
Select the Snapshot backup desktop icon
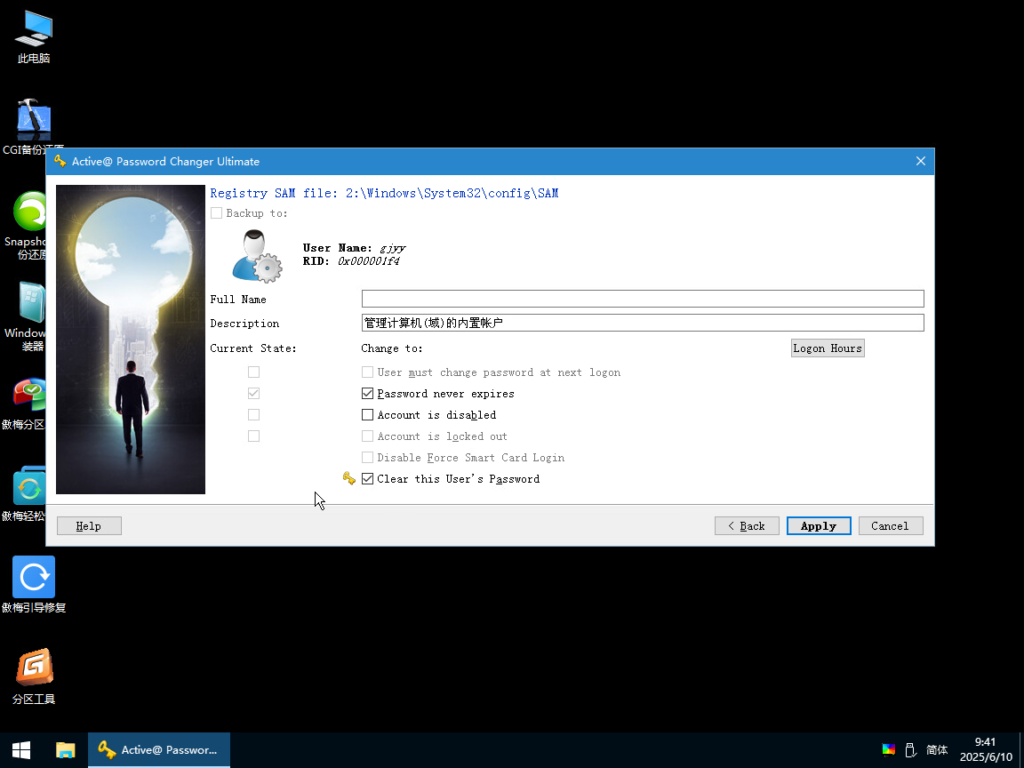click(25, 225)
